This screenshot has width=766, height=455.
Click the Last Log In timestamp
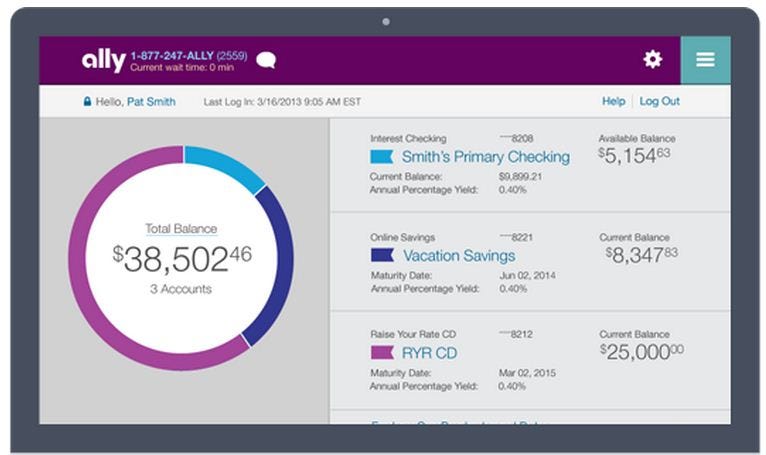282,102
